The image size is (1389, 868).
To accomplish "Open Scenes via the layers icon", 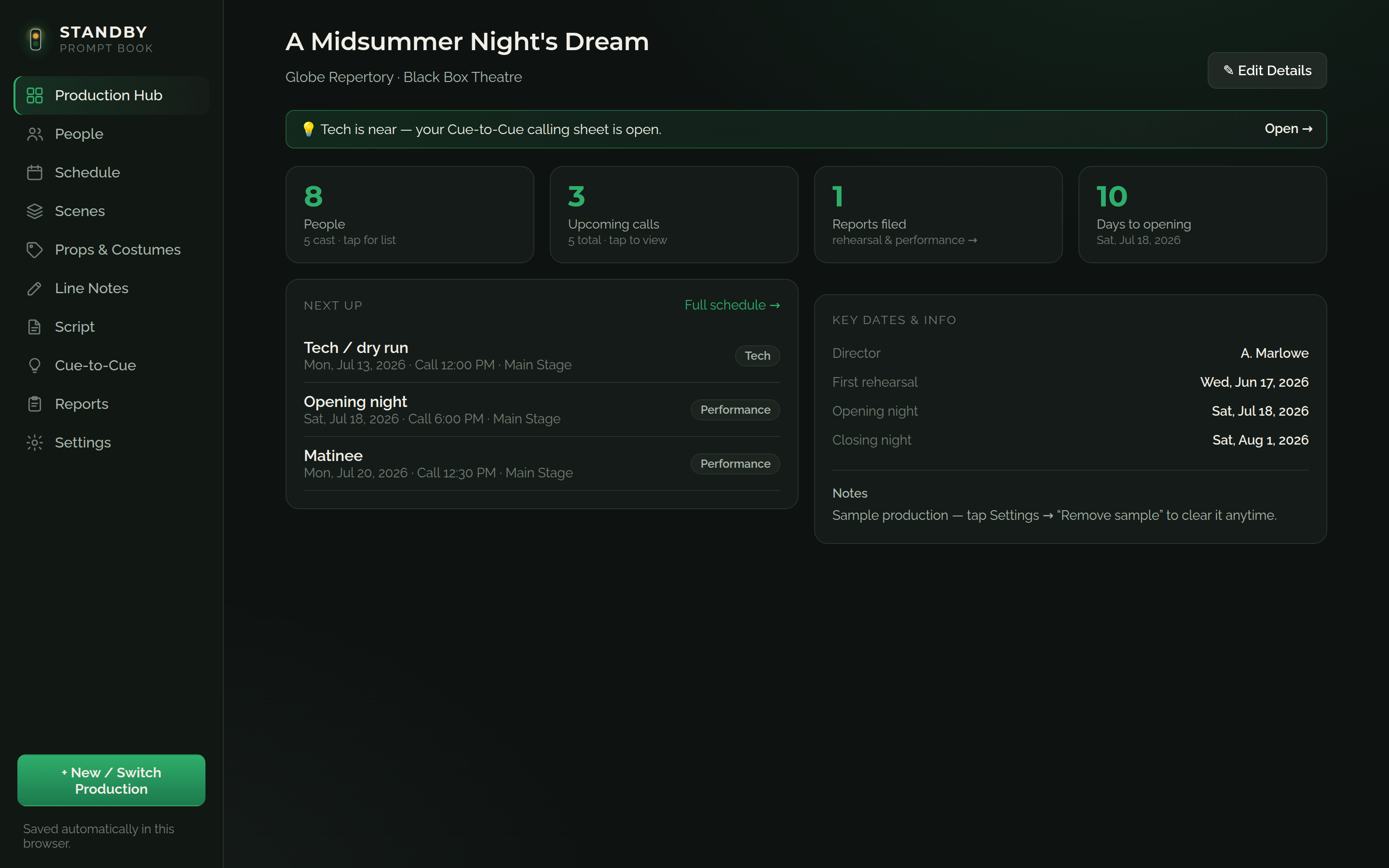I will click(x=35, y=211).
